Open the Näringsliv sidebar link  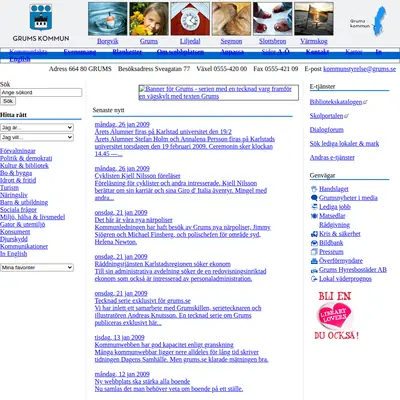pyautogui.click(x=14, y=195)
